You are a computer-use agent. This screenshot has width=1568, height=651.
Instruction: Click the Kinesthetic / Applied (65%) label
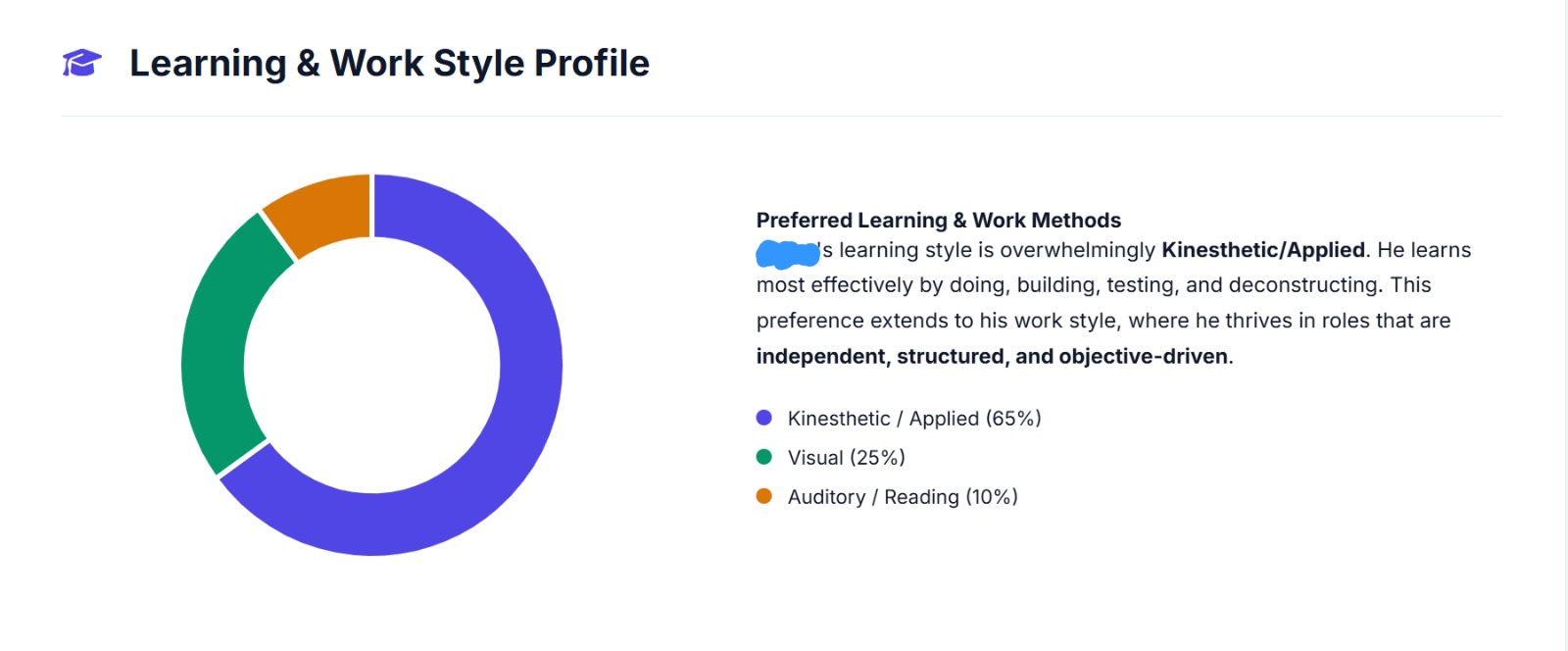pos(914,419)
